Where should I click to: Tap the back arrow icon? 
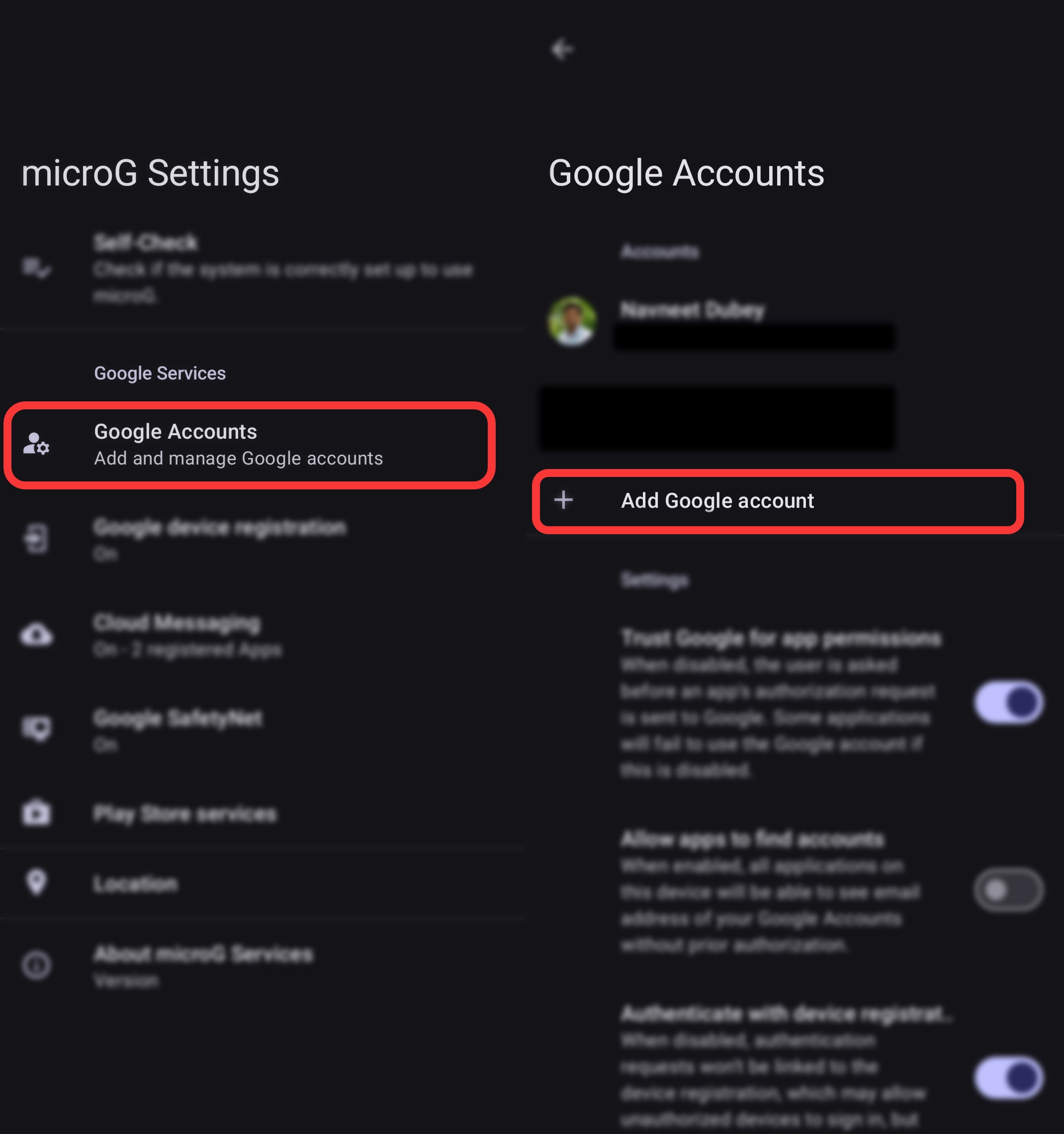[x=562, y=50]
